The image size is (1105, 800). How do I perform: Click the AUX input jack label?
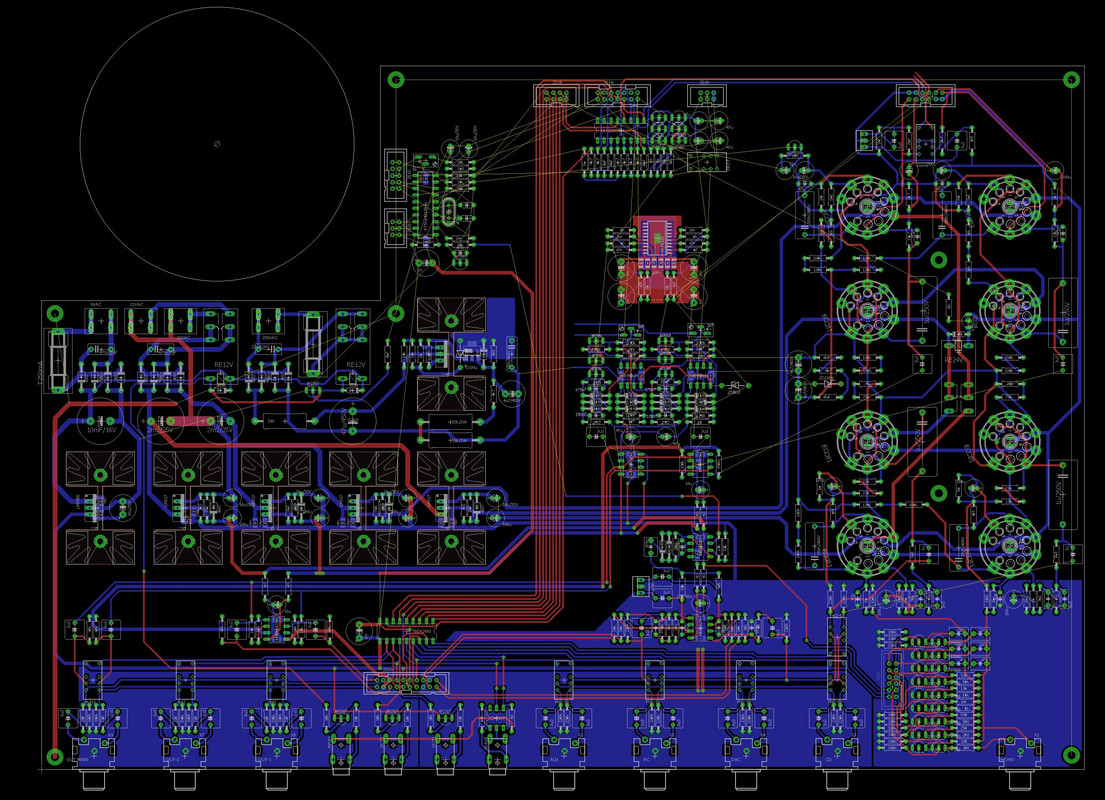coord(552,760)
